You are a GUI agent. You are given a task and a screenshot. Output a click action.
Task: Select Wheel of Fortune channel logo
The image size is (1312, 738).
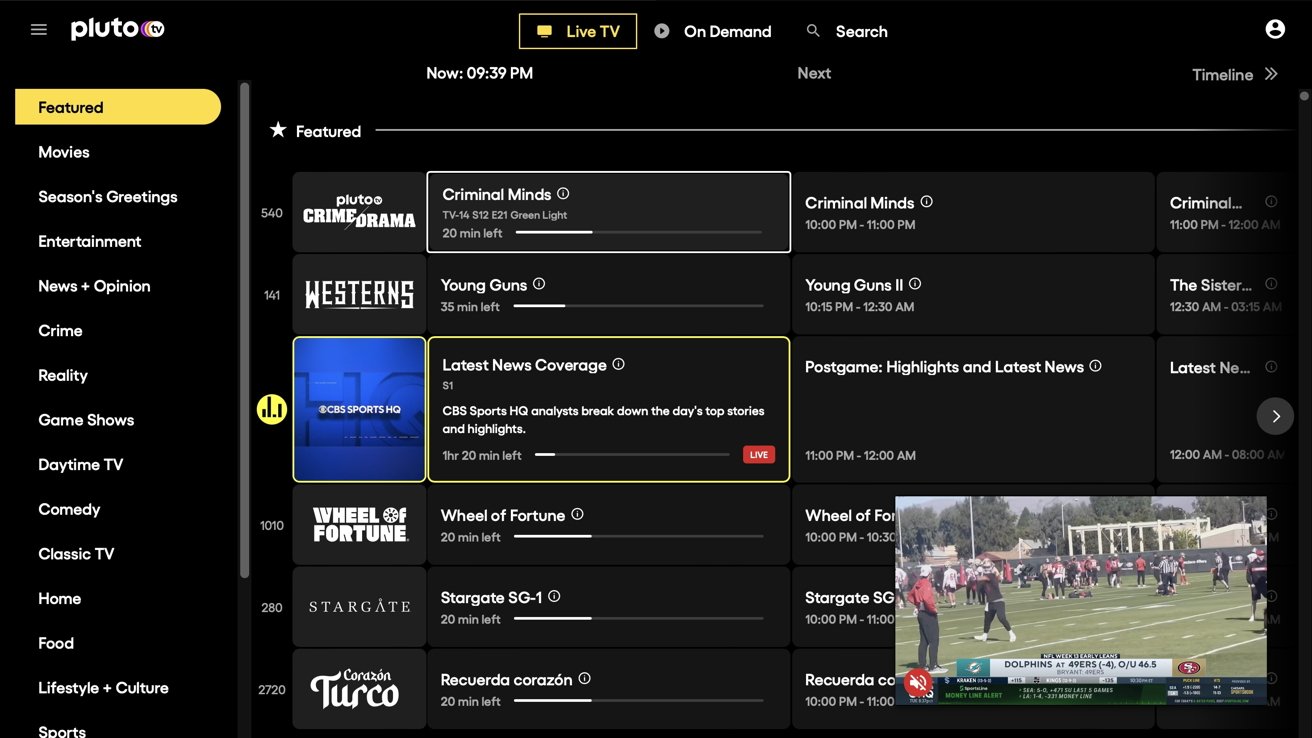(359, 524)
